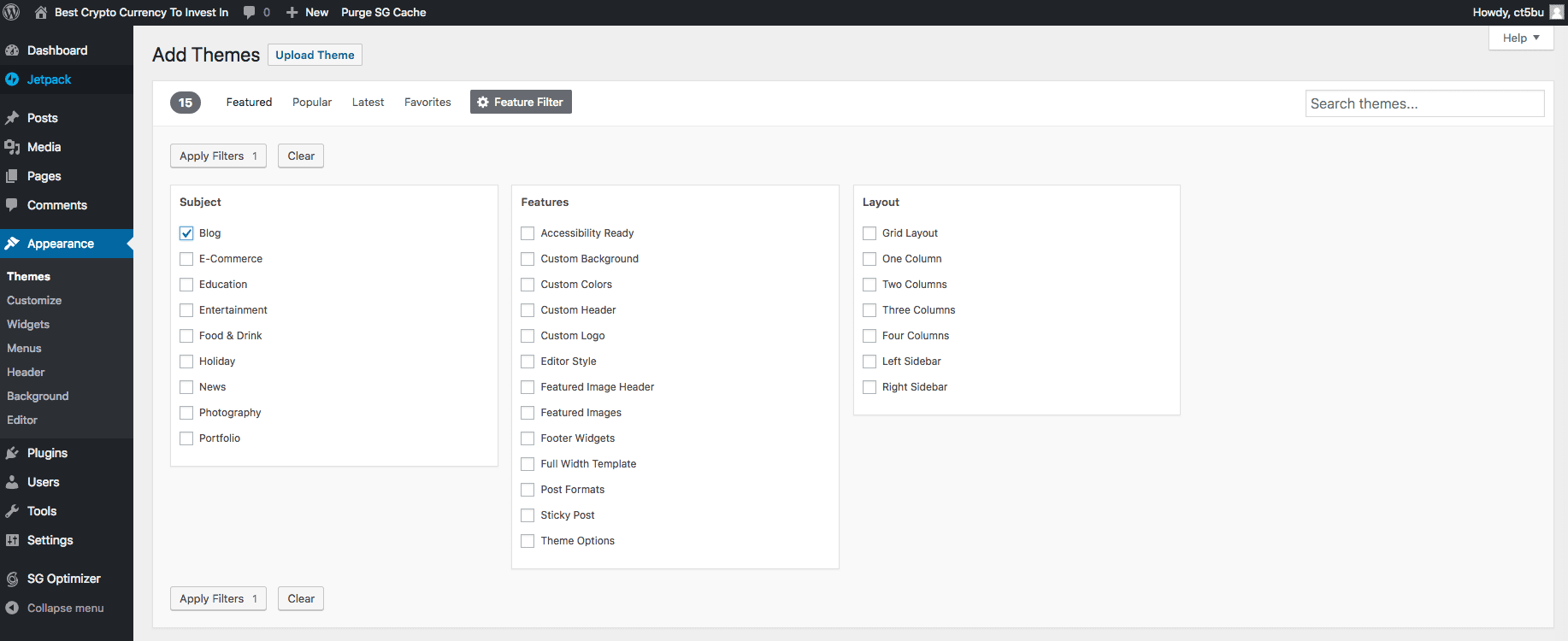This screenshot has height=641, width=1568.
Task: Open Editor in Appearance submenu
Action: pyautogui.click(x=22, y=420)
